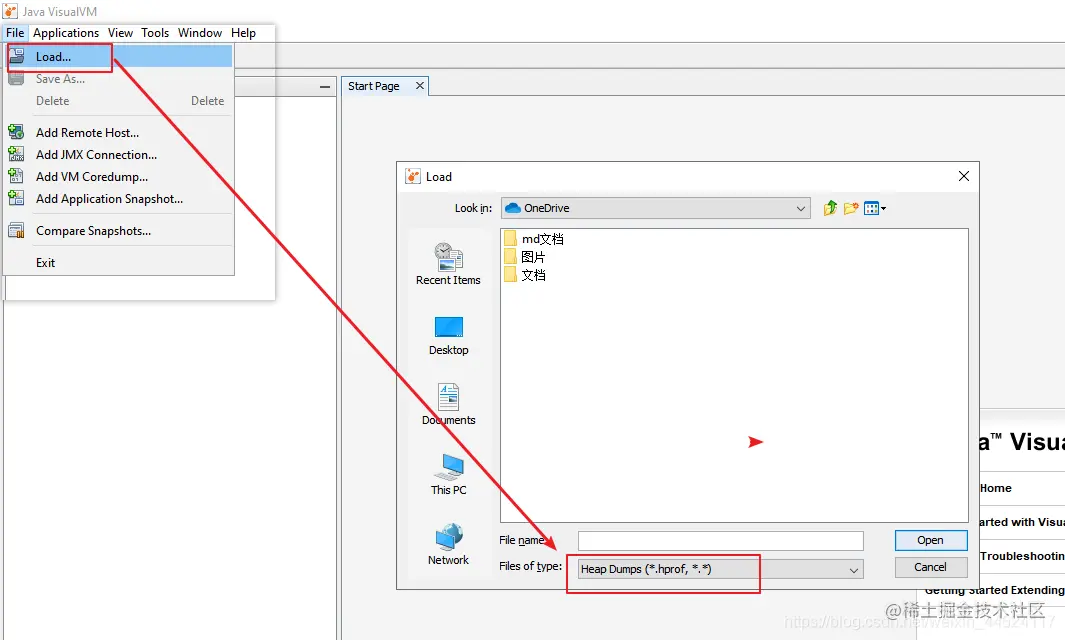This screenshot has width=1065, height=640.
Task: Open the View menu
Action: coord(120,33)
